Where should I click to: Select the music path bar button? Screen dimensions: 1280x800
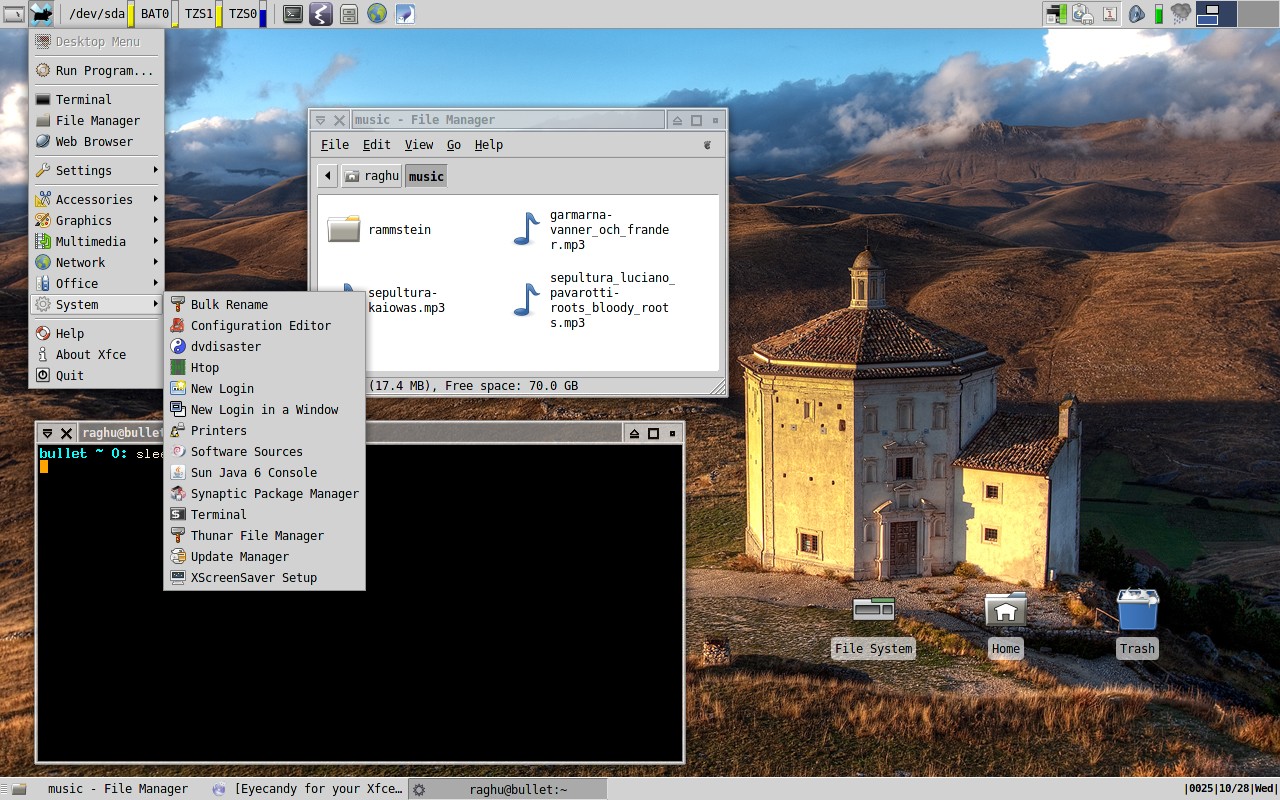426,176
